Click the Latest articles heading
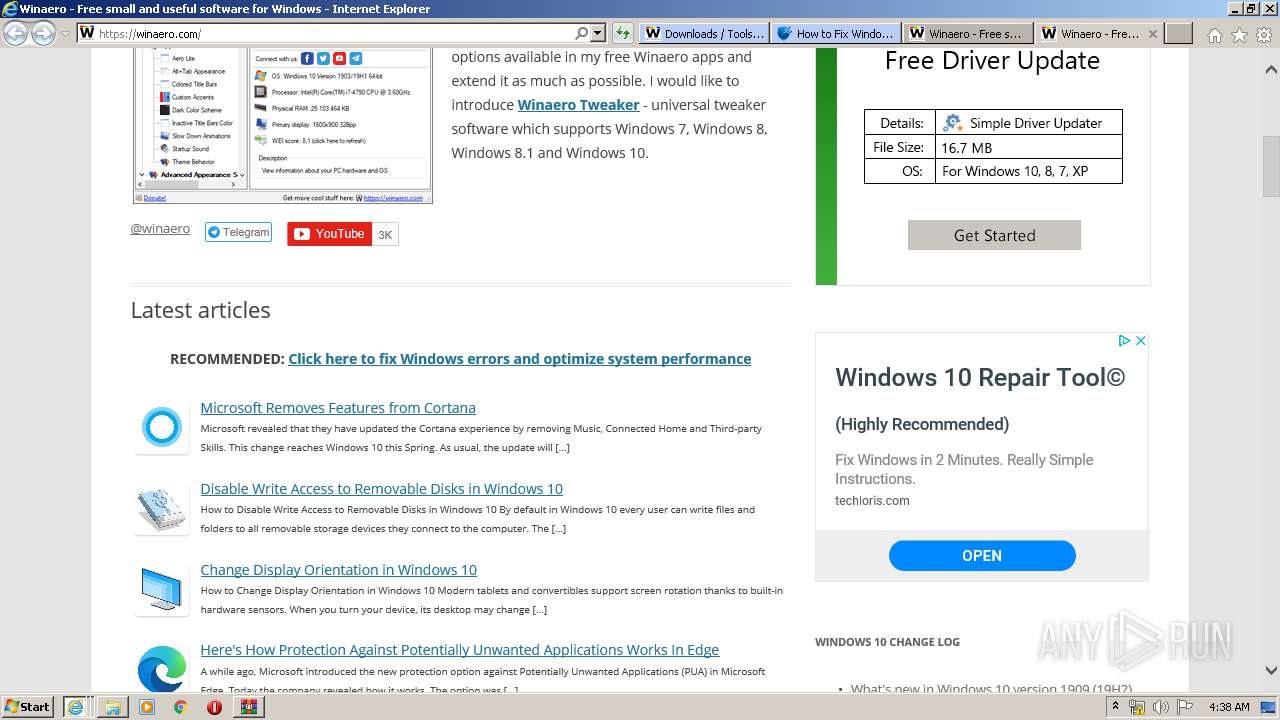The height and width of the screenshot is (720, 1280). tap(200, 310)
